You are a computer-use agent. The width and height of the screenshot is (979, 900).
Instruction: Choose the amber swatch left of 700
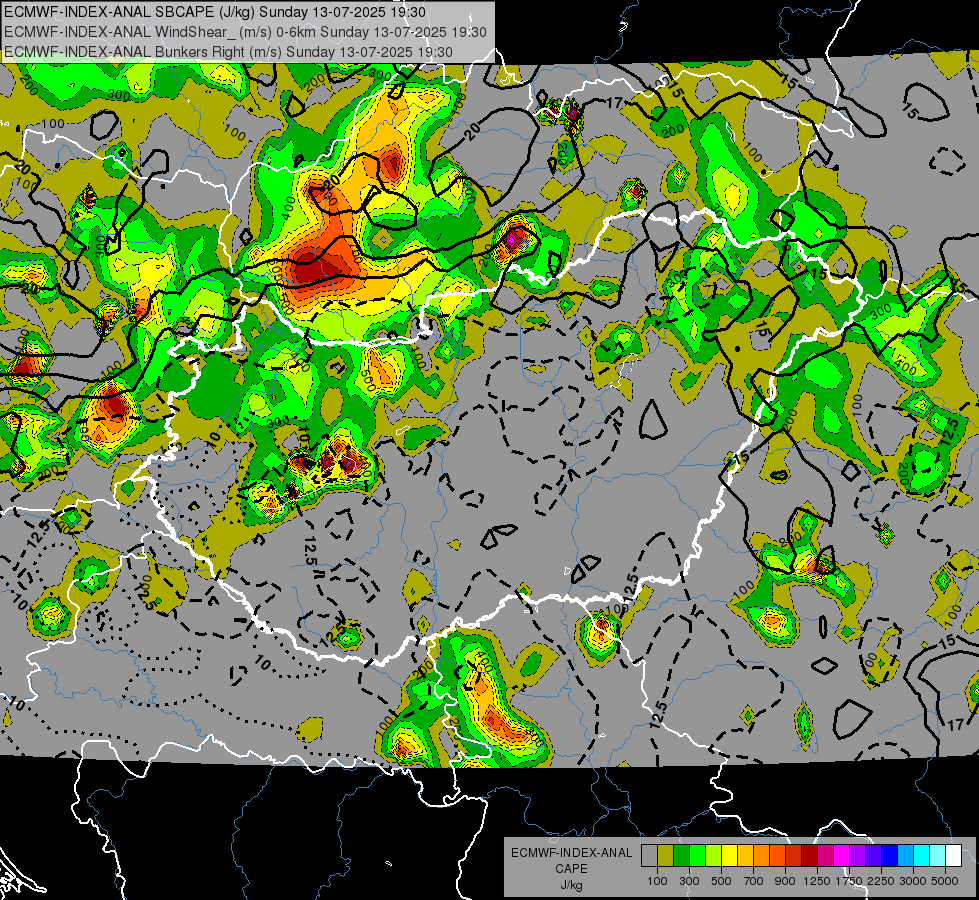point(745,856)
